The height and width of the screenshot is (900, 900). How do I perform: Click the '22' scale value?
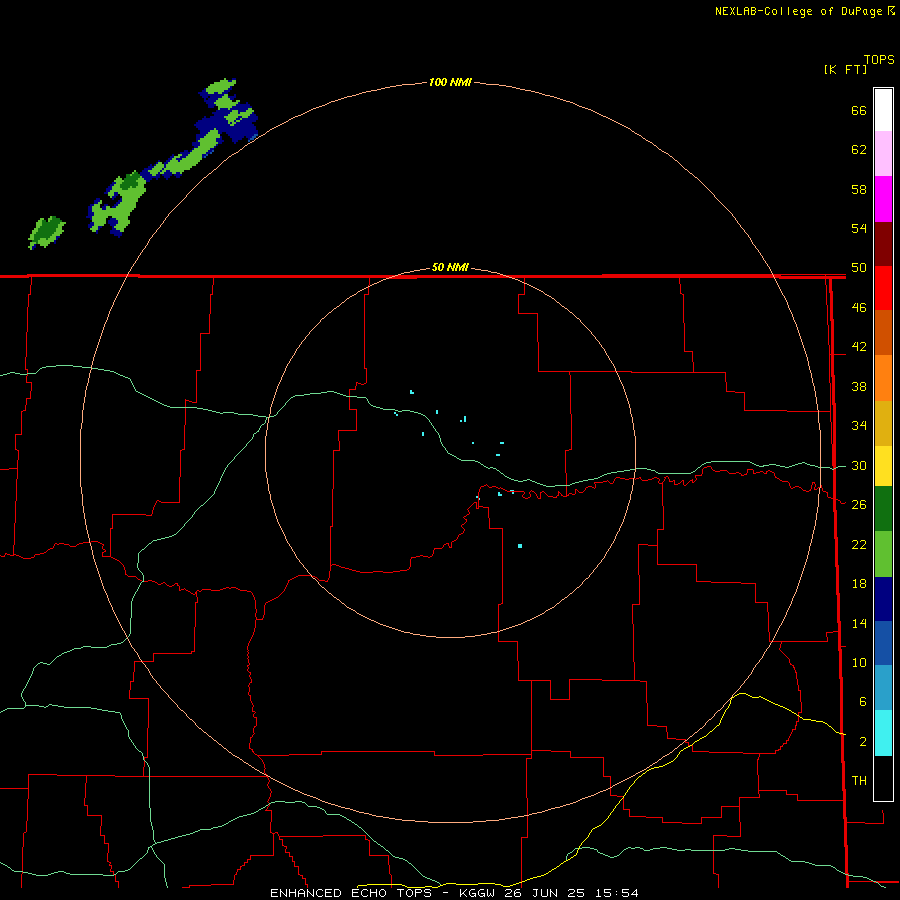[859, 544]
